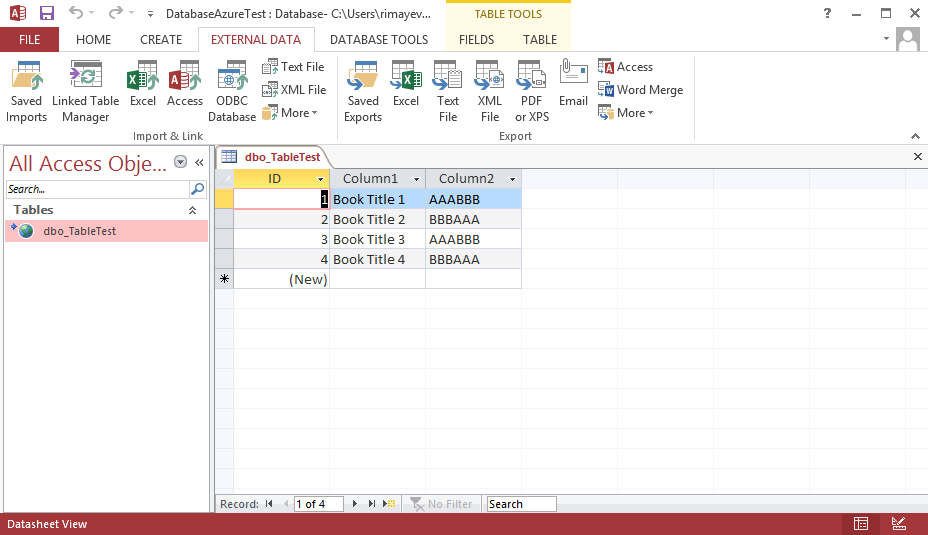Go to last record
This screenshot has width=928, height=535.
point(371,504)
